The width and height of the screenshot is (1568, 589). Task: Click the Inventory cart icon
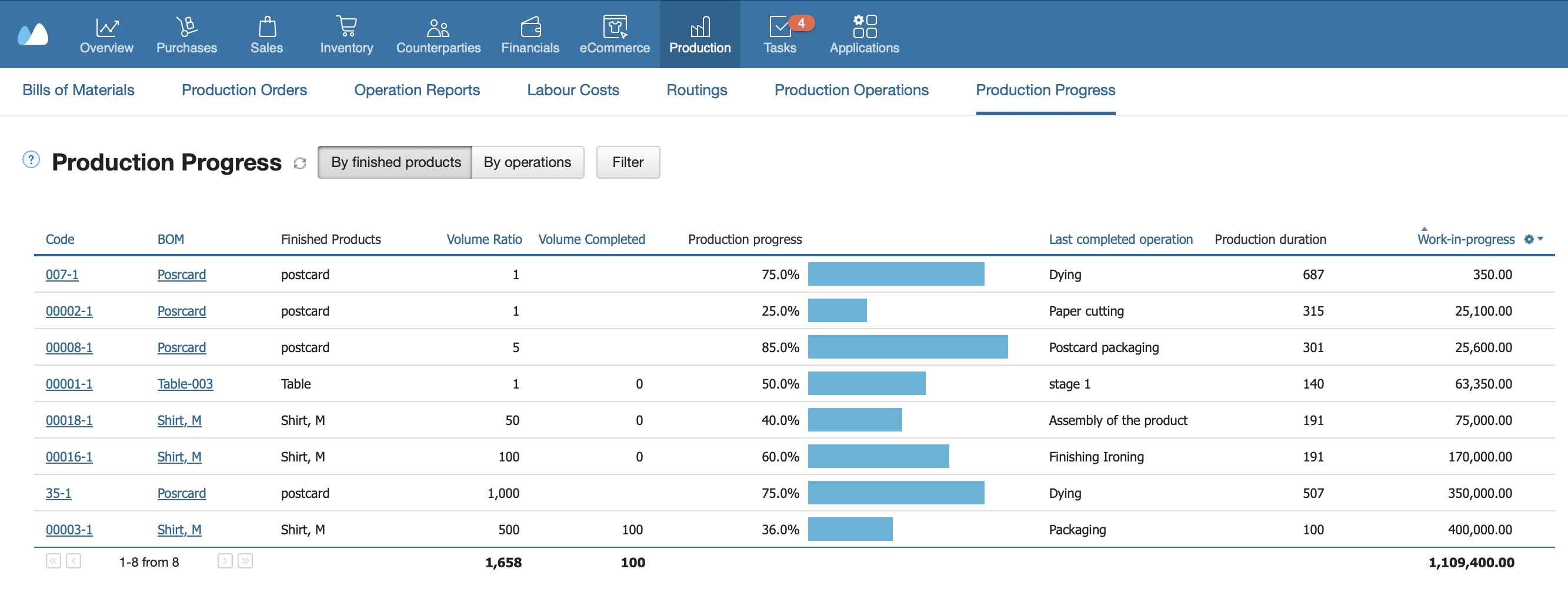346,27
